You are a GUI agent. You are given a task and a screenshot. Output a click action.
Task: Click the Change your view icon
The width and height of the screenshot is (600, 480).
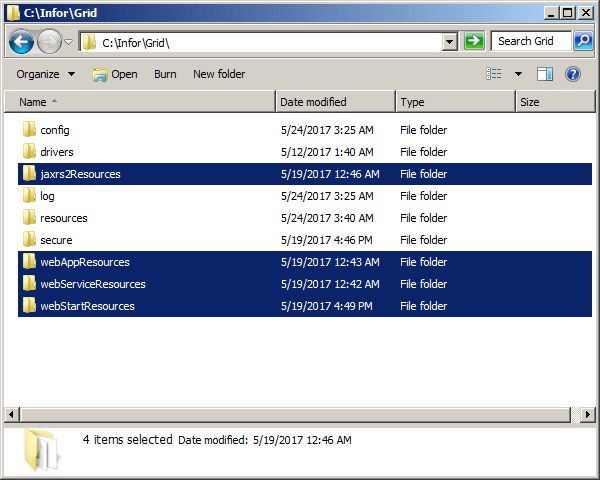(494, 74)
